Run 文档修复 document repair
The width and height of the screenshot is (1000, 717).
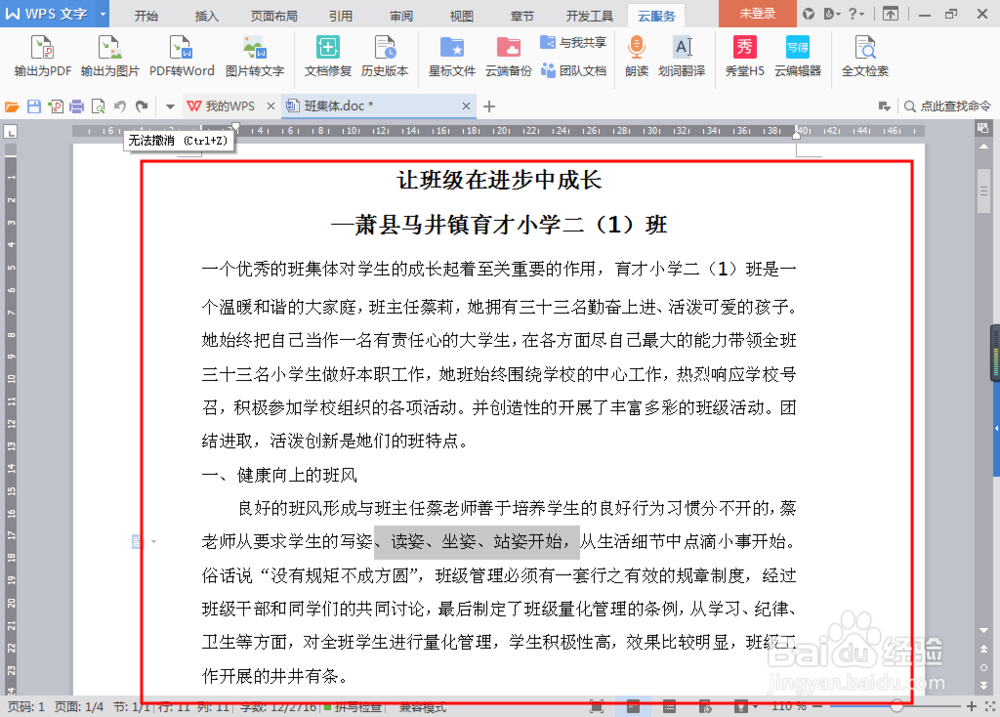click(328, 56)
